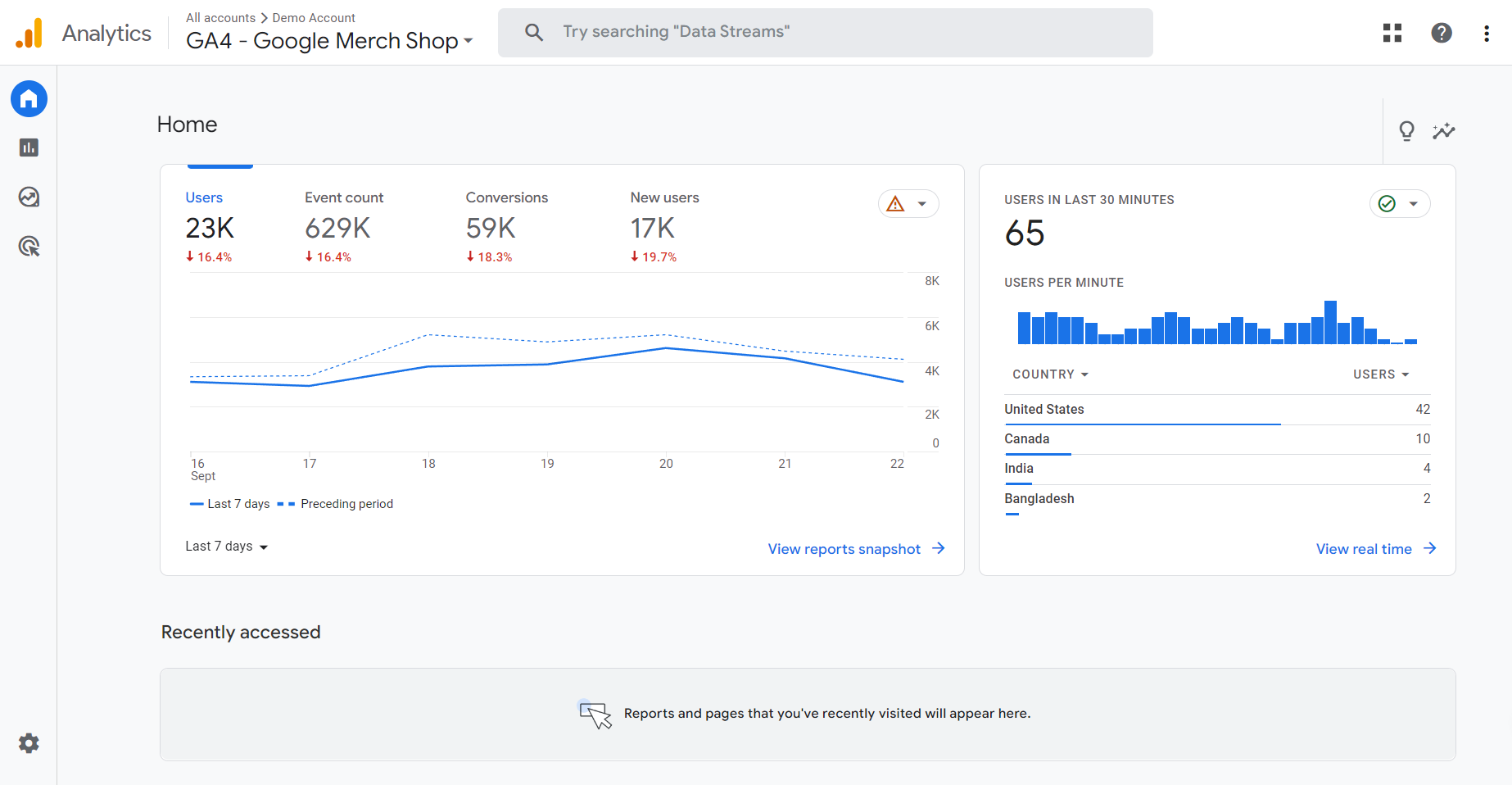Click the search magnifier icon
1512x785 pixels.
pos(534,32)
